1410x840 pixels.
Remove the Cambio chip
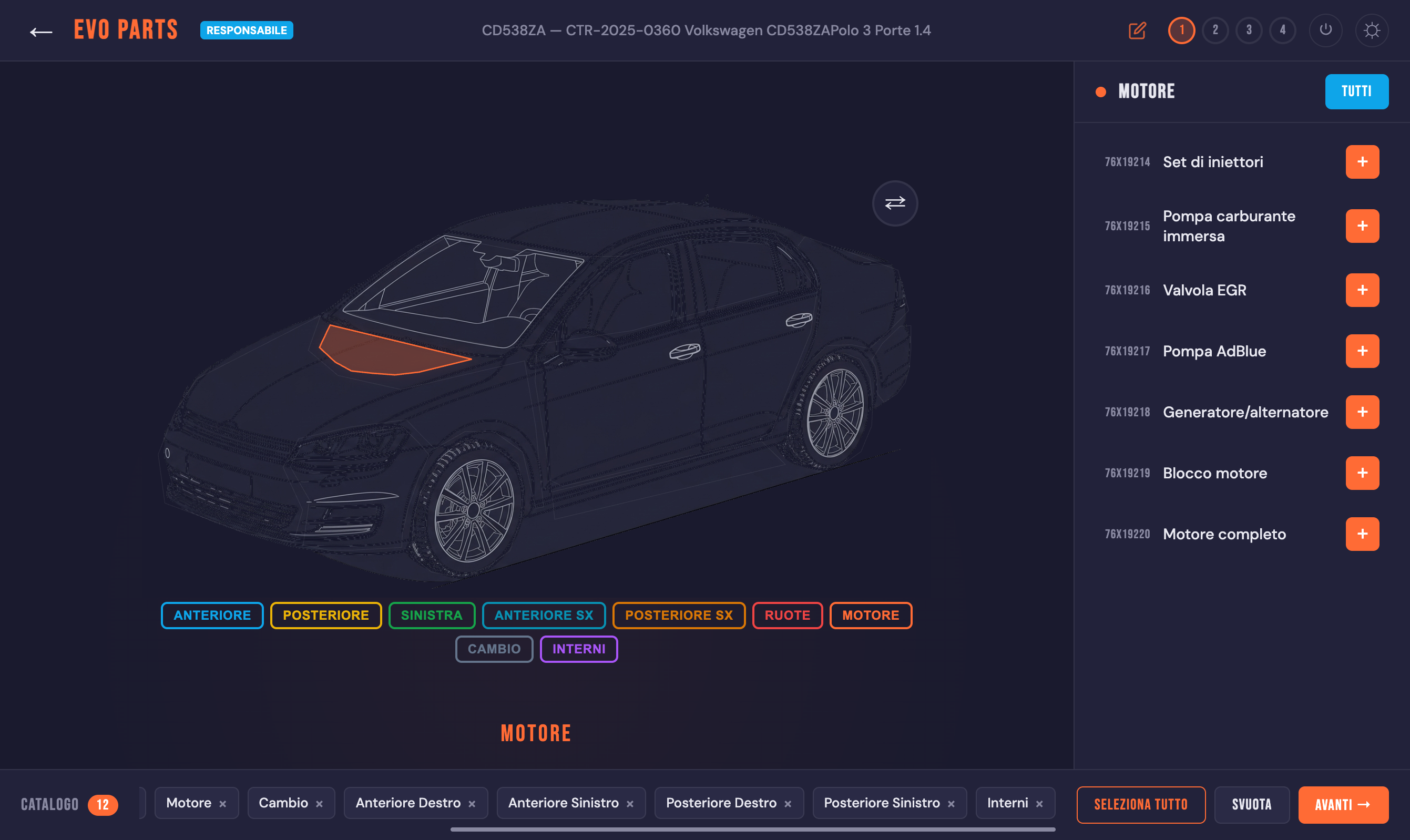click(x=319, y=804)
